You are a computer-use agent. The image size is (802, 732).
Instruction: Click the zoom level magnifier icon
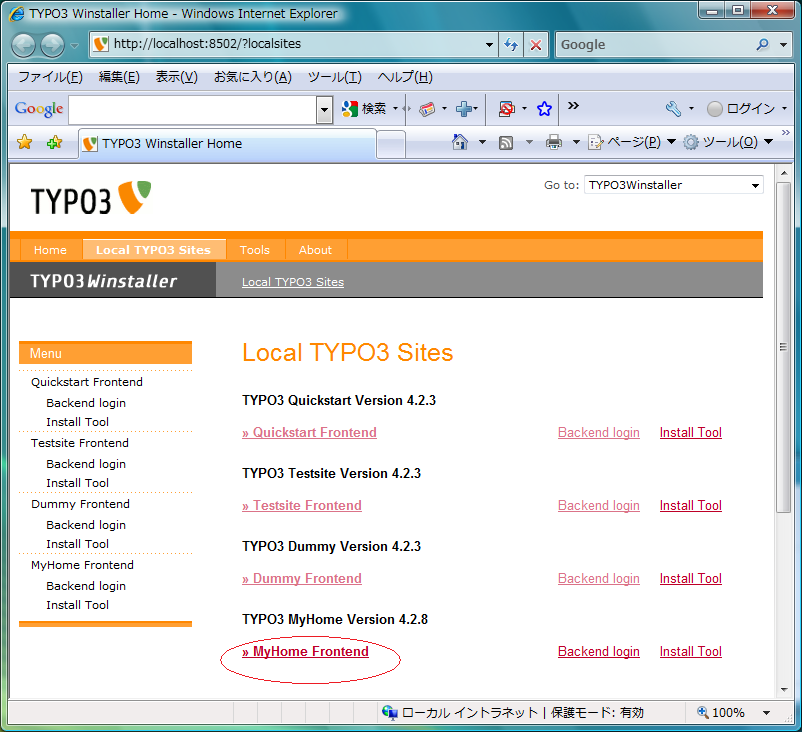coord(703,712)
